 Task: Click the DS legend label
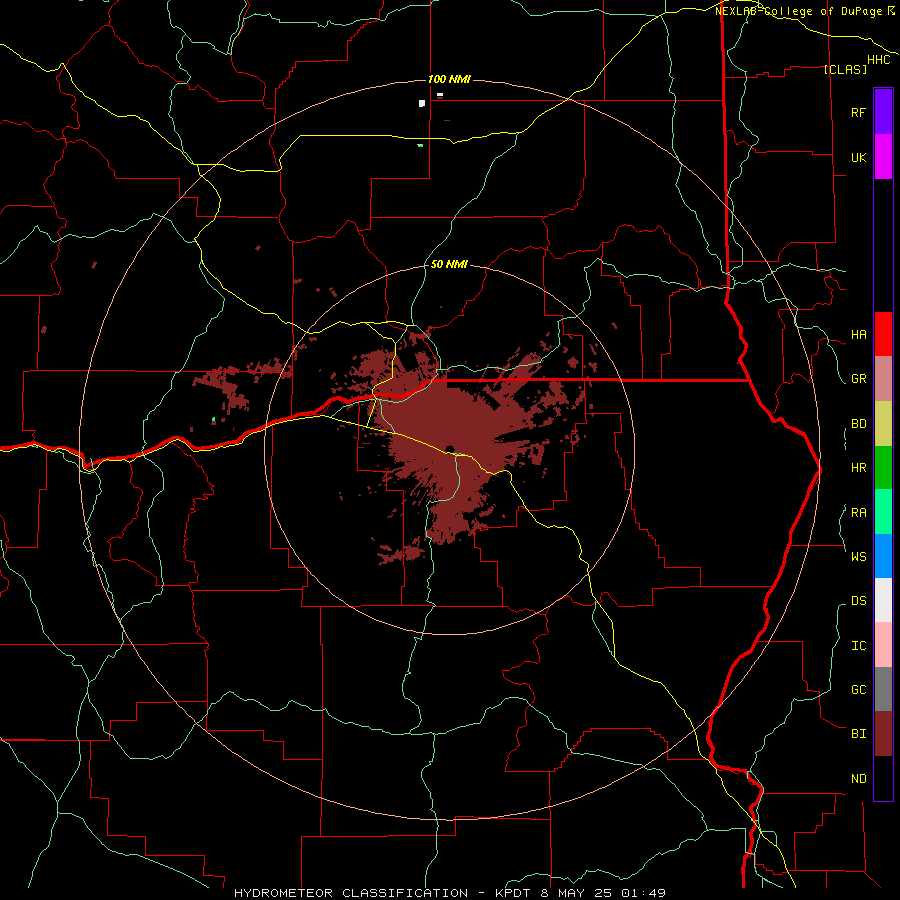click(858, 601)
